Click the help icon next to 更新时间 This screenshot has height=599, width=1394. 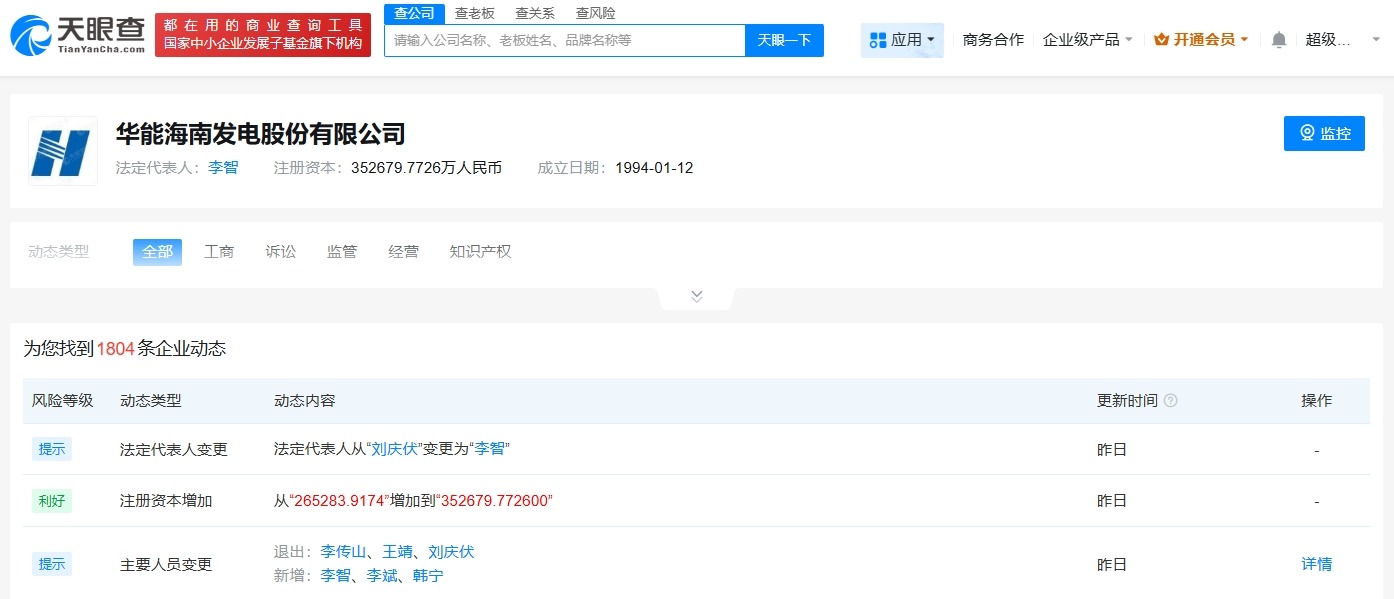(1170, 400)
